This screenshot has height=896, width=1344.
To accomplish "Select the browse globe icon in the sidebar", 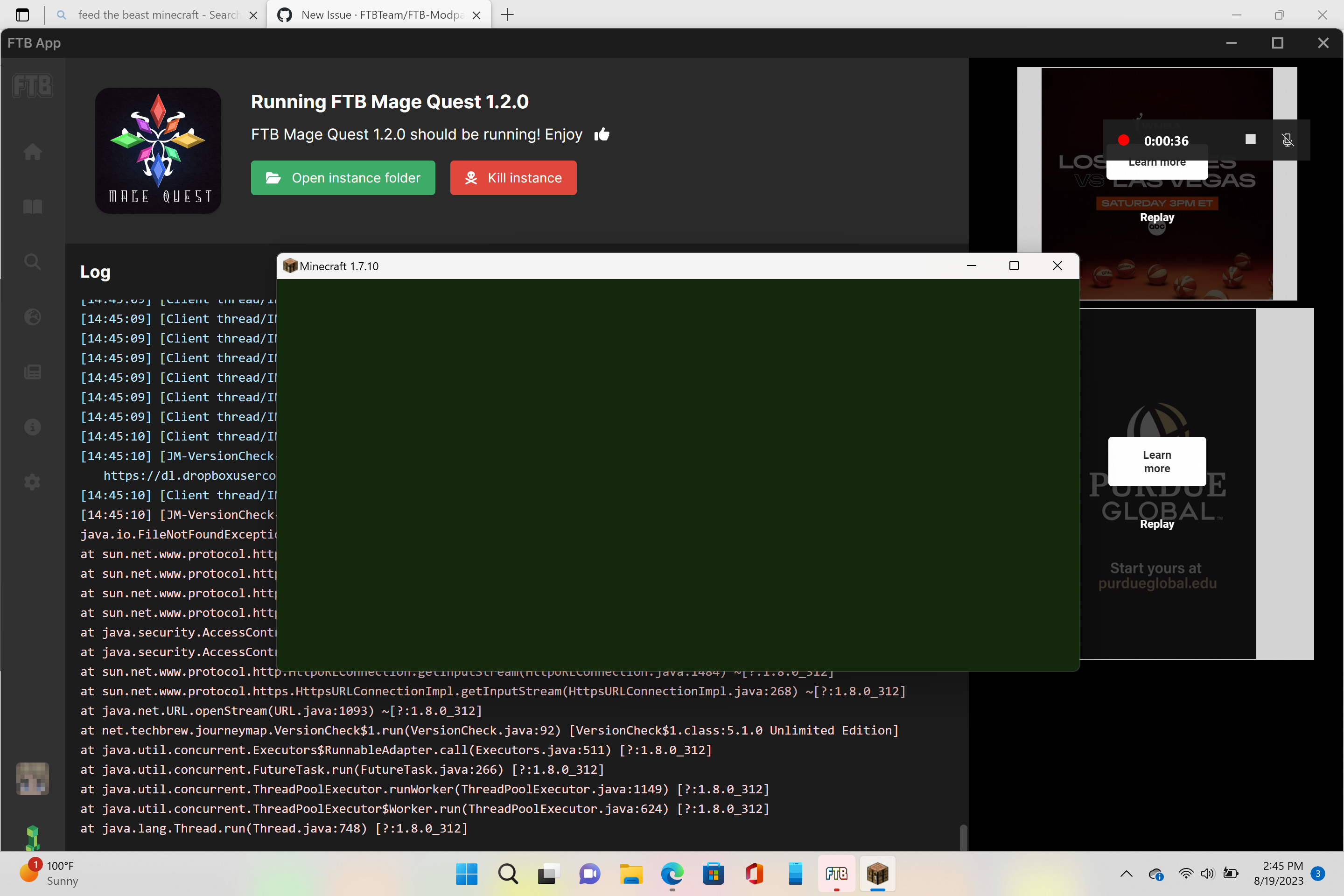I will point(33,316).
